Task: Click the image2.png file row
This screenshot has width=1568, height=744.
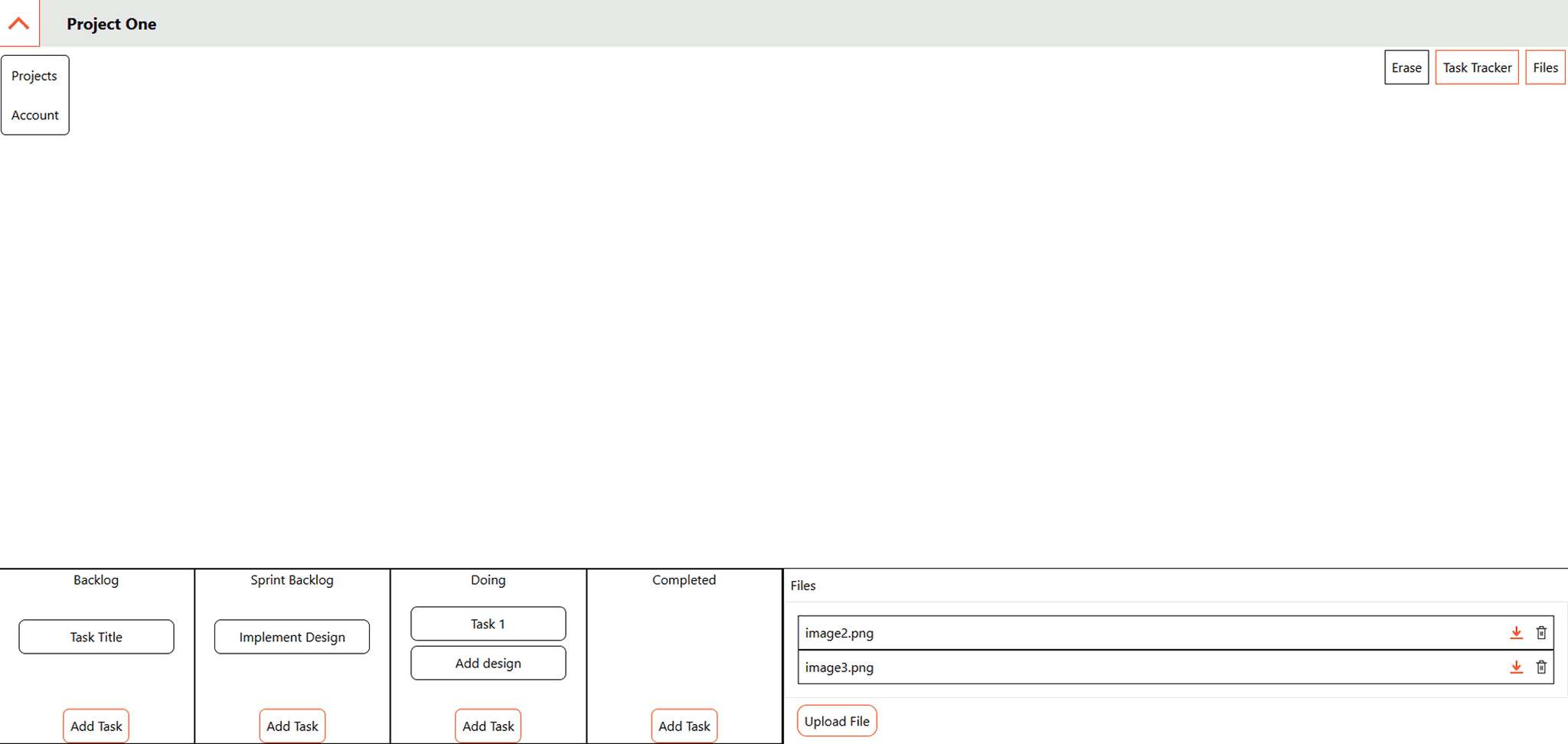Action: 1072,633
